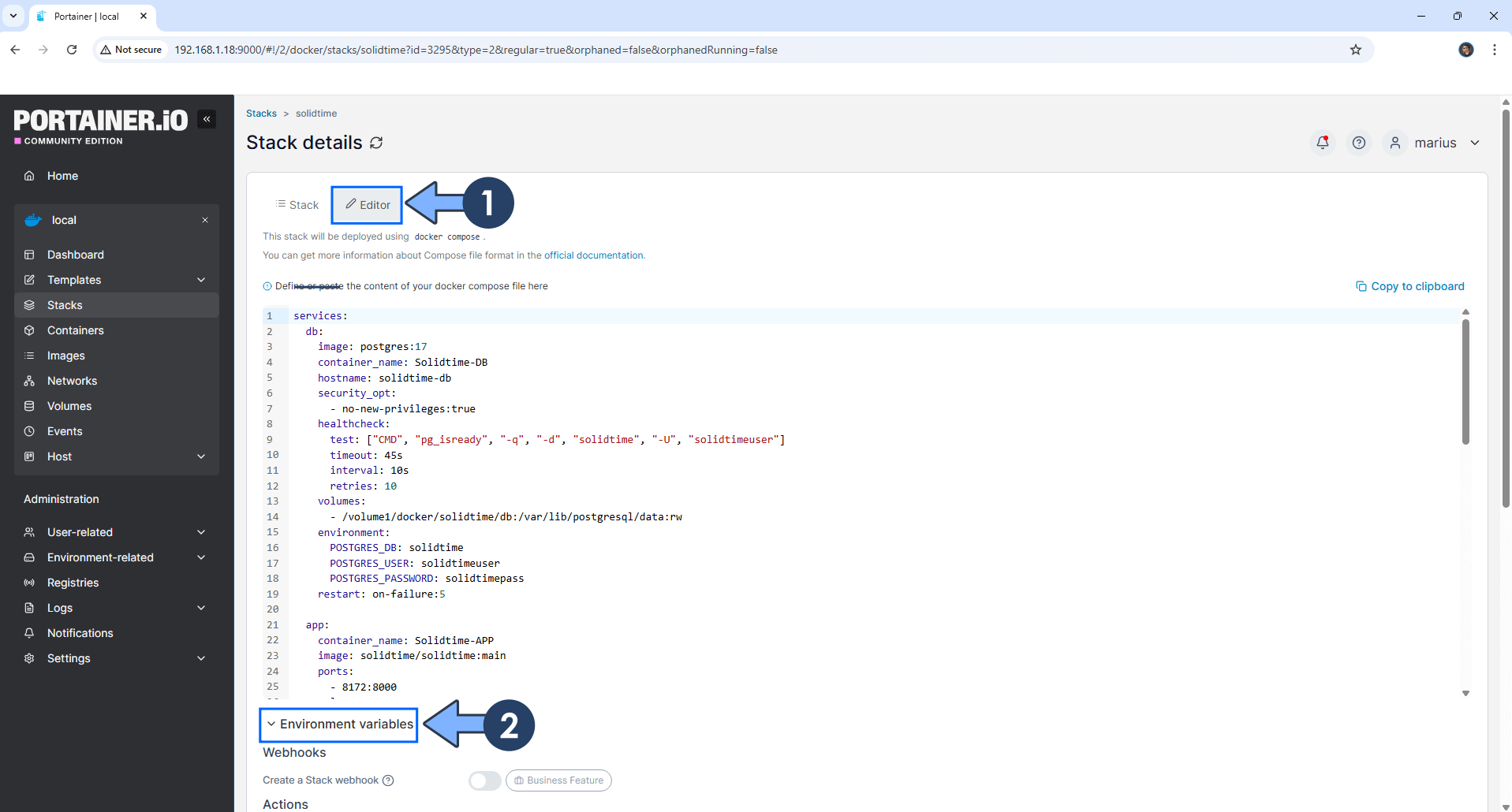Expand the Environment variables section
This screenshot has width=1512, height=812.
pyautogui.click(x=339, y=724)
